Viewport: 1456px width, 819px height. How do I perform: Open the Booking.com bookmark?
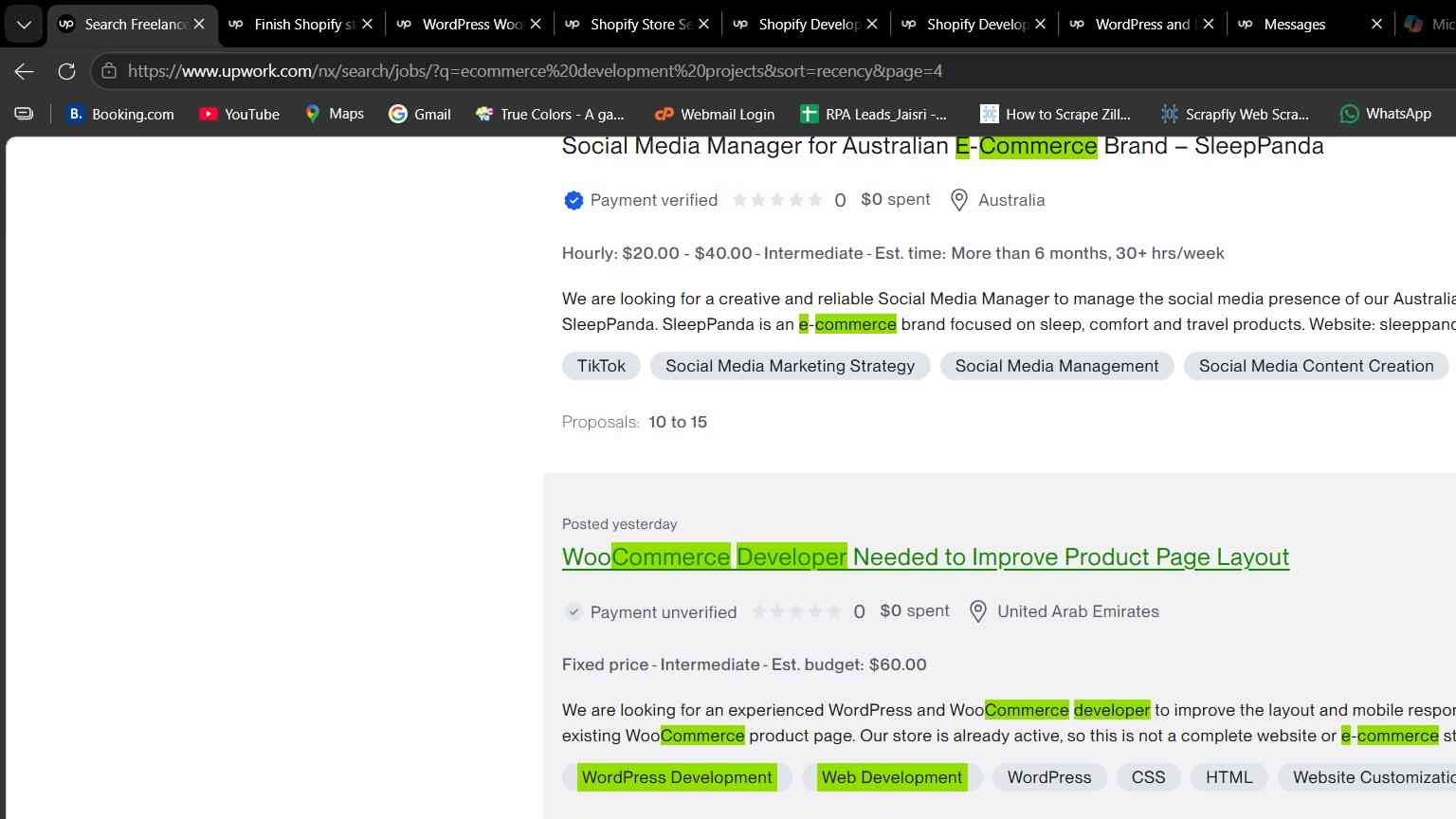coord(120,114)
